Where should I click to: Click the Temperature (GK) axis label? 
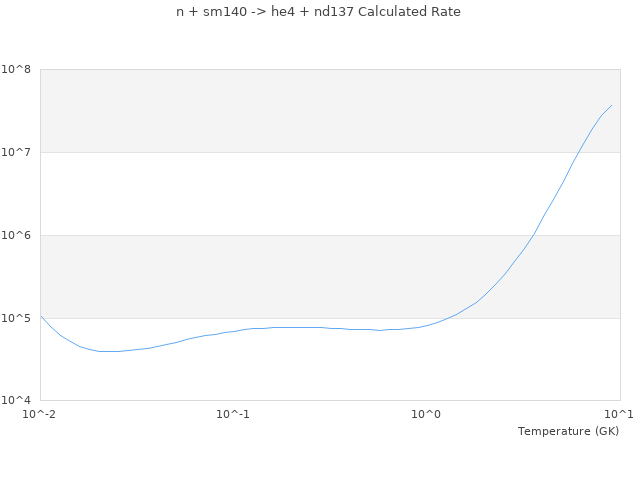point(568,431)
